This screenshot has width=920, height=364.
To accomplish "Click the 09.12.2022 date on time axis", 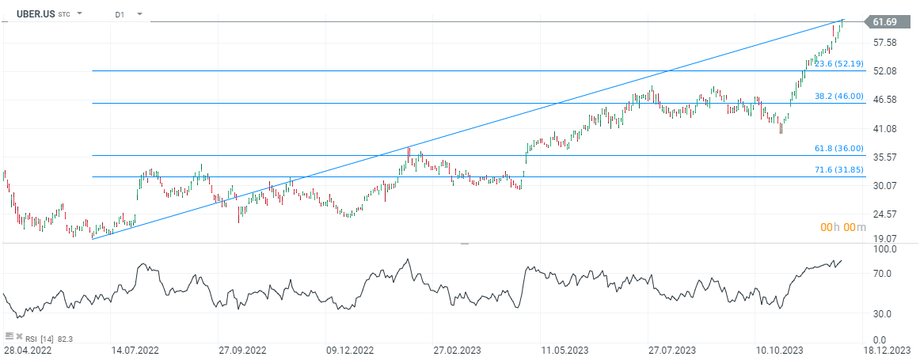I will 350,350.
